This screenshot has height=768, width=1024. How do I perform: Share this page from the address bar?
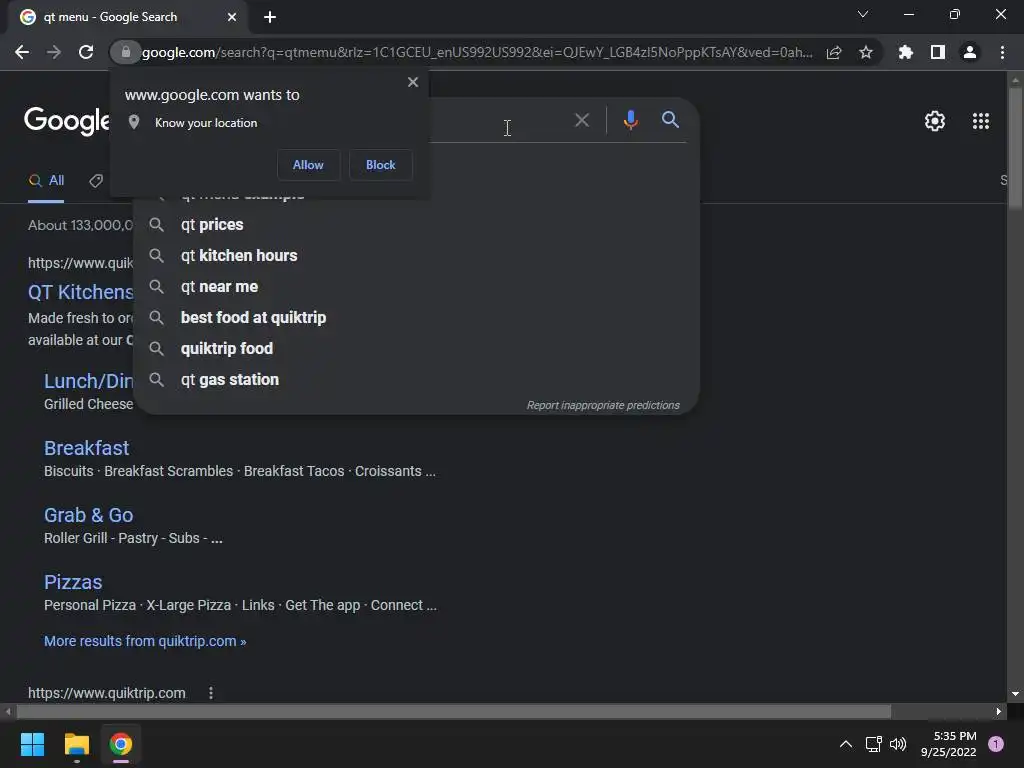[834, 52]
